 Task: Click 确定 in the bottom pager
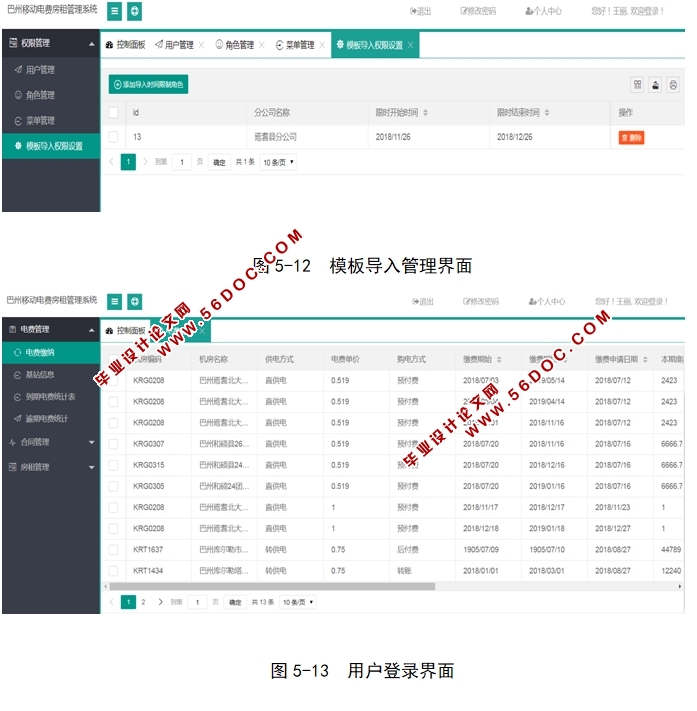[235, 603]
